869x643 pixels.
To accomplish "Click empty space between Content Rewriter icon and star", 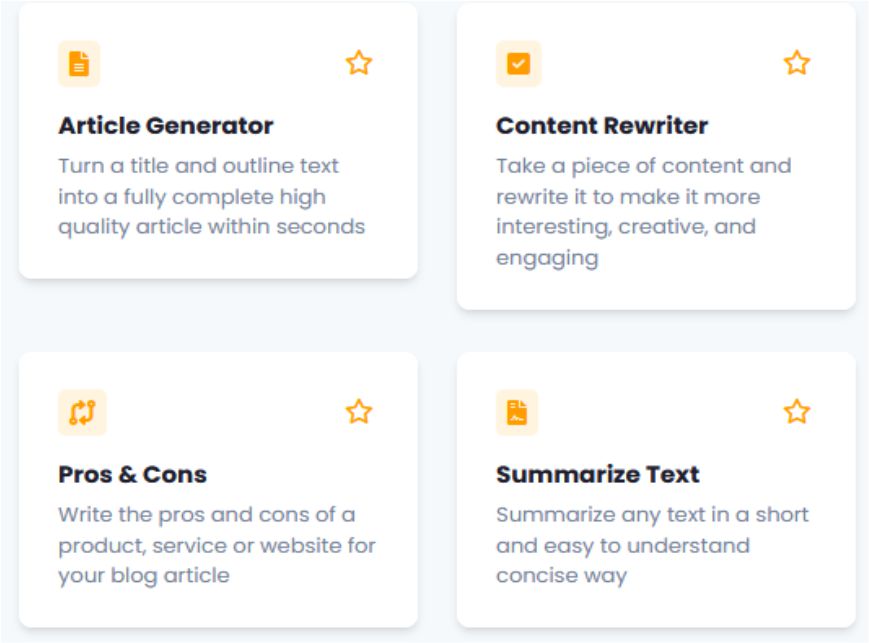I will click(x=660, y=64).
